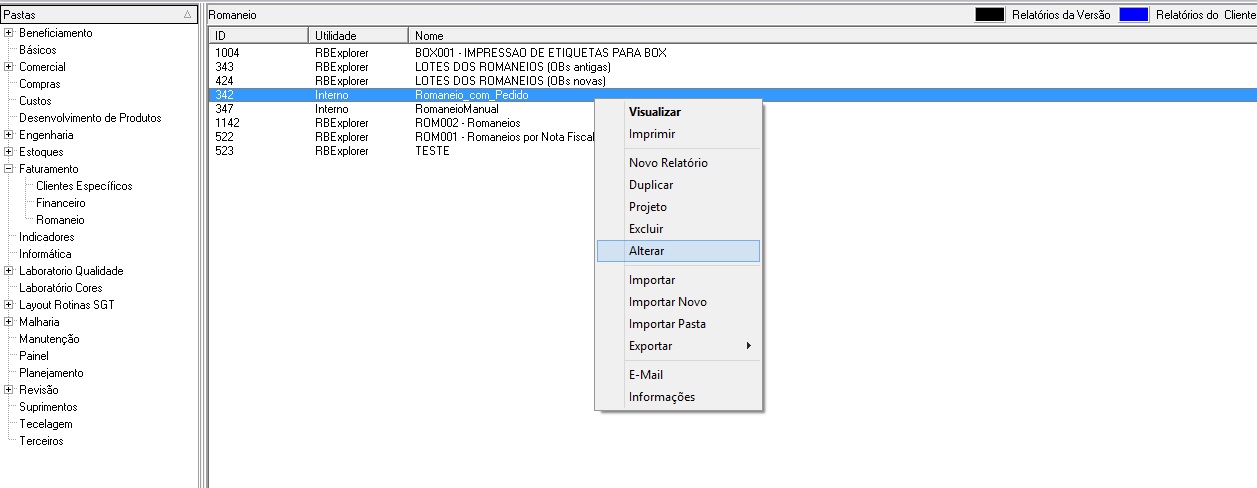Click the black Relatórios da Versão swatch

point(990,15)
